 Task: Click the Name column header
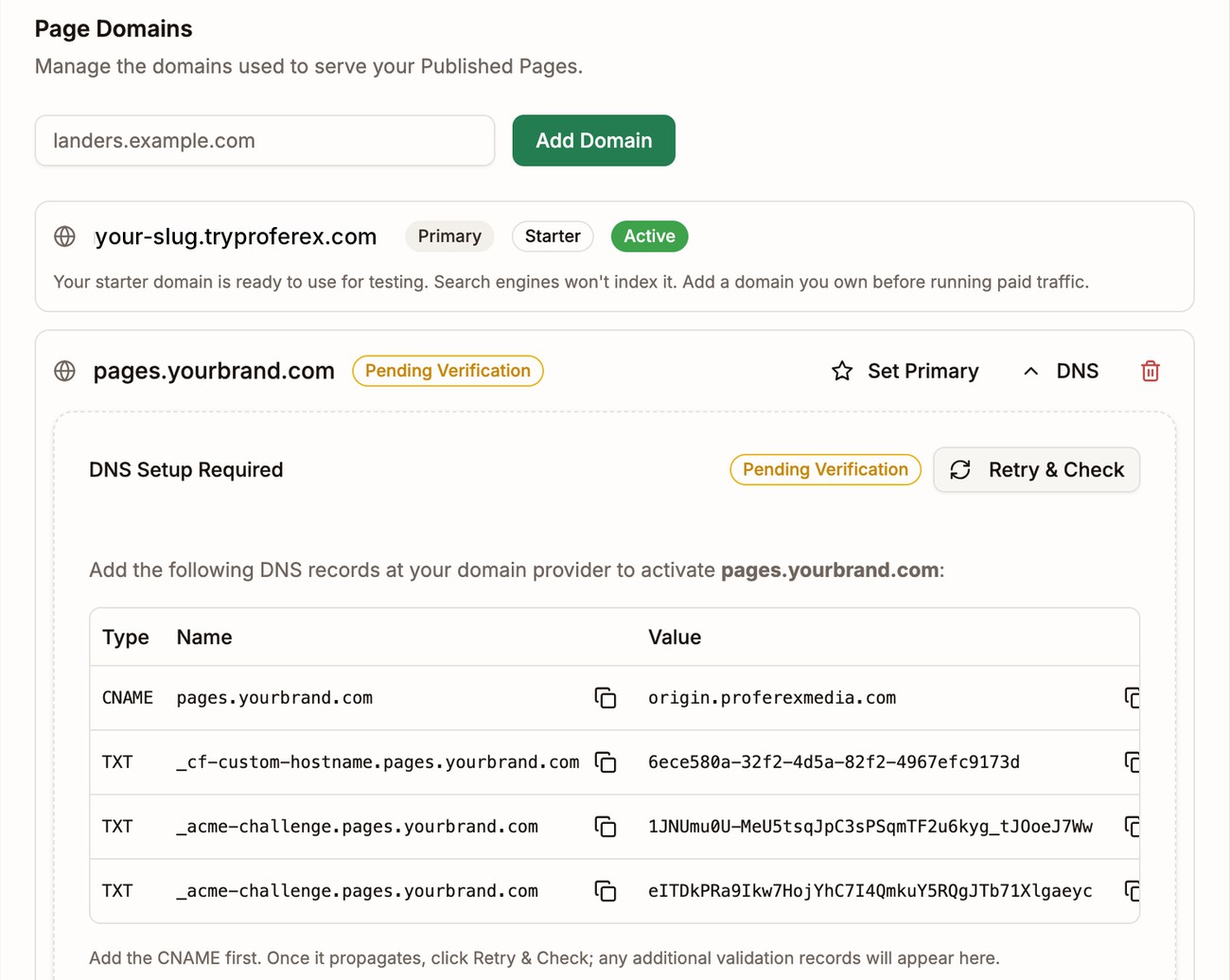pos(204,638)
